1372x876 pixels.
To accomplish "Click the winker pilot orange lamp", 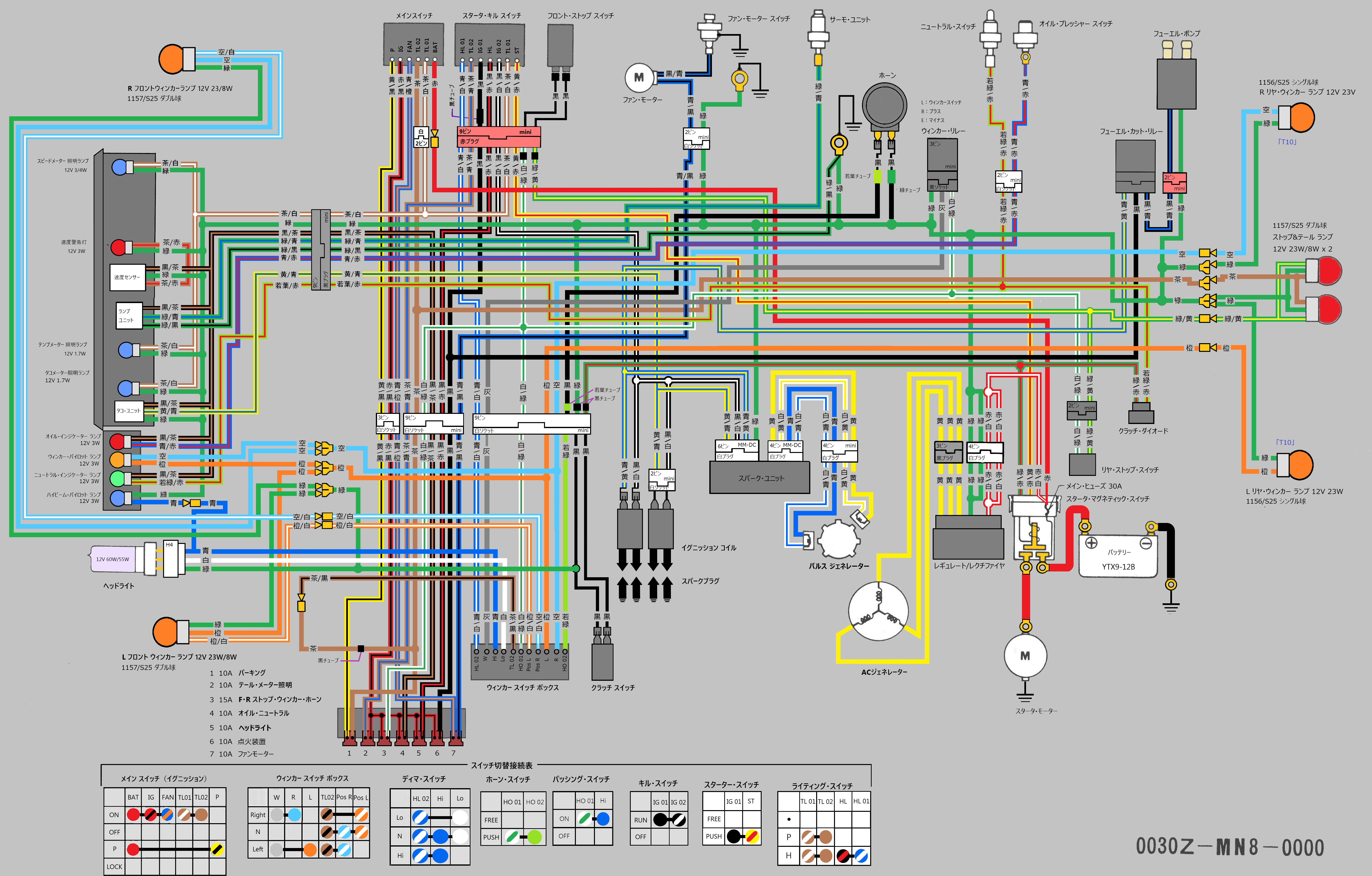I will coord(117,459).
